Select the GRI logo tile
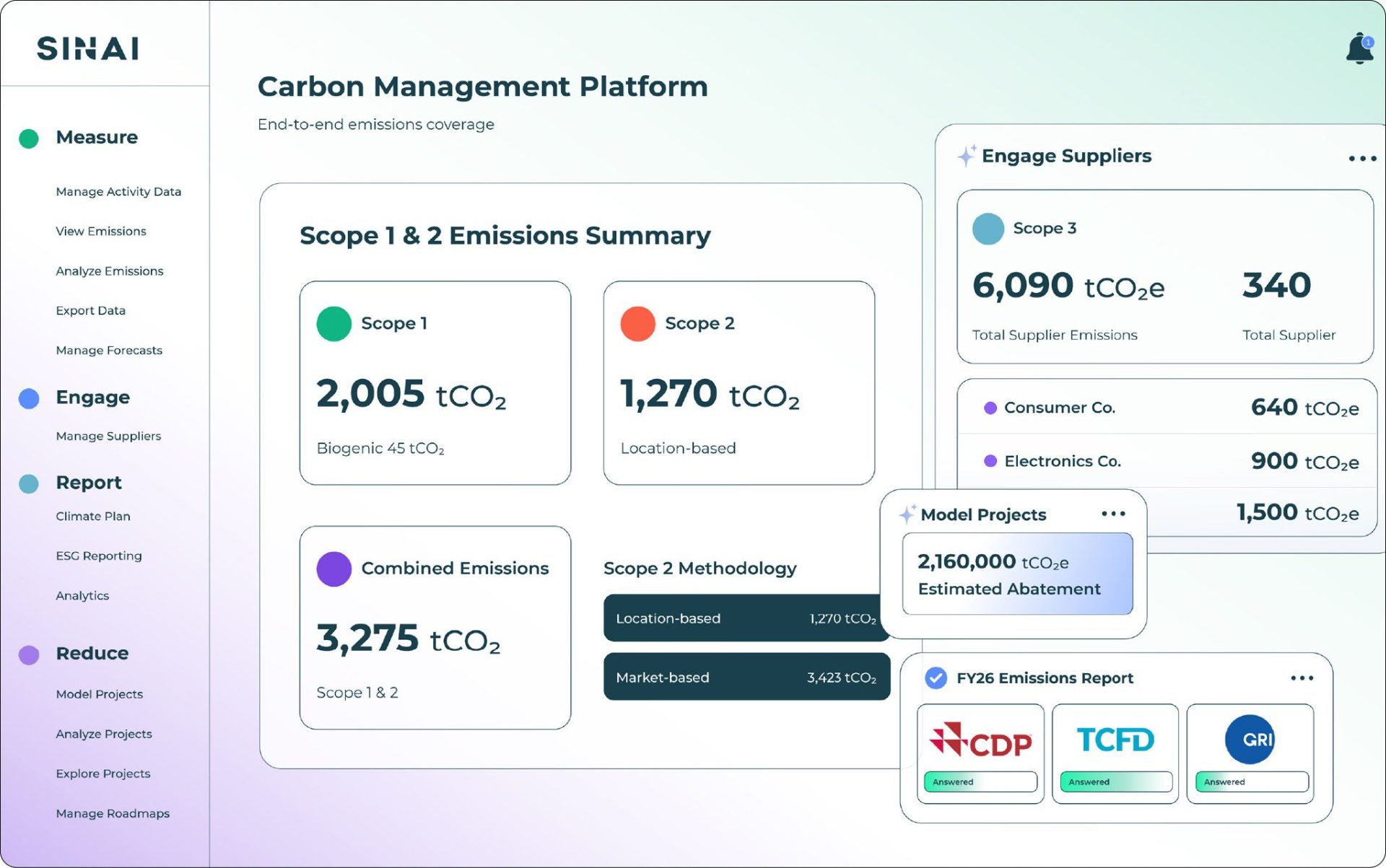Viewport: 1386px width, 868px height. pyautogui.click(x=1250, y=753)
